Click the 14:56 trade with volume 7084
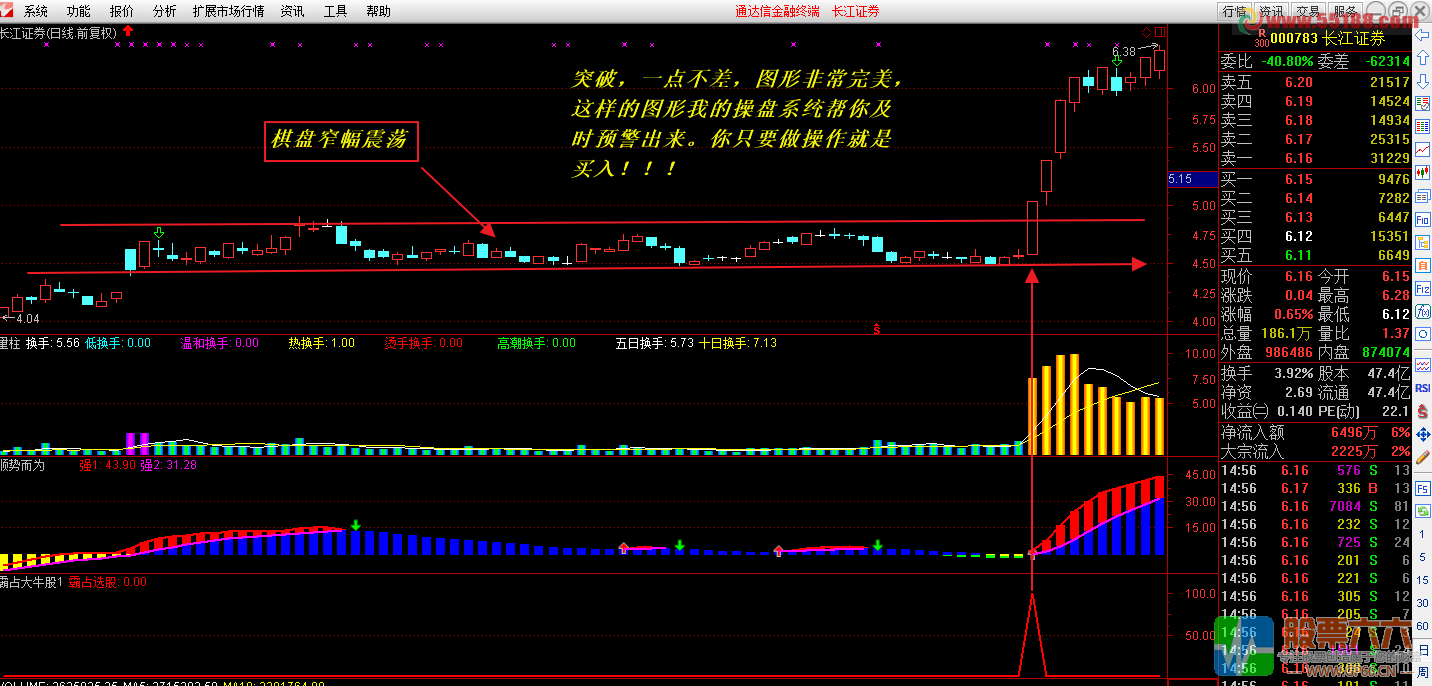1432x686 pixels. coord(1315,506)
